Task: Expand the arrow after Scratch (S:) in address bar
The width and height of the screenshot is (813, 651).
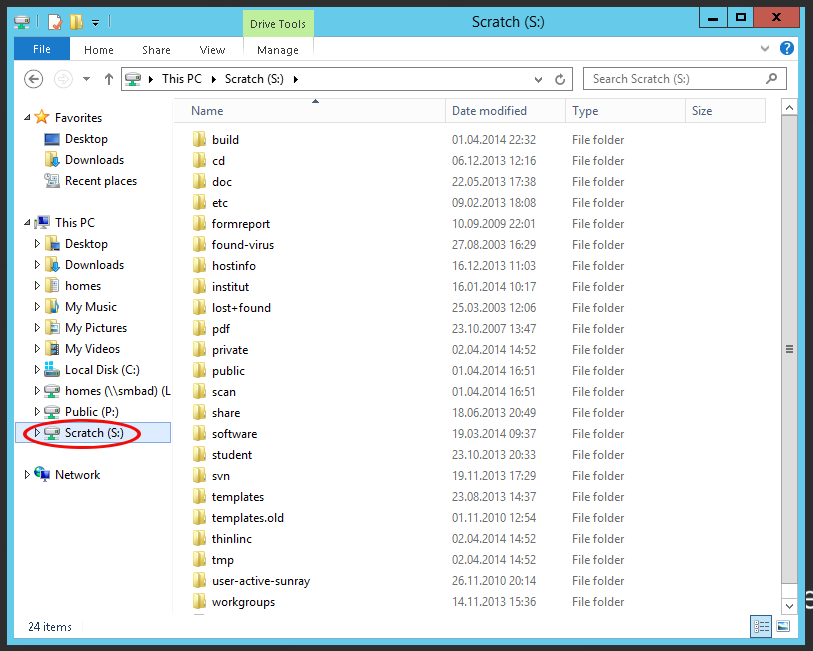Action: [x=296, y=79]
